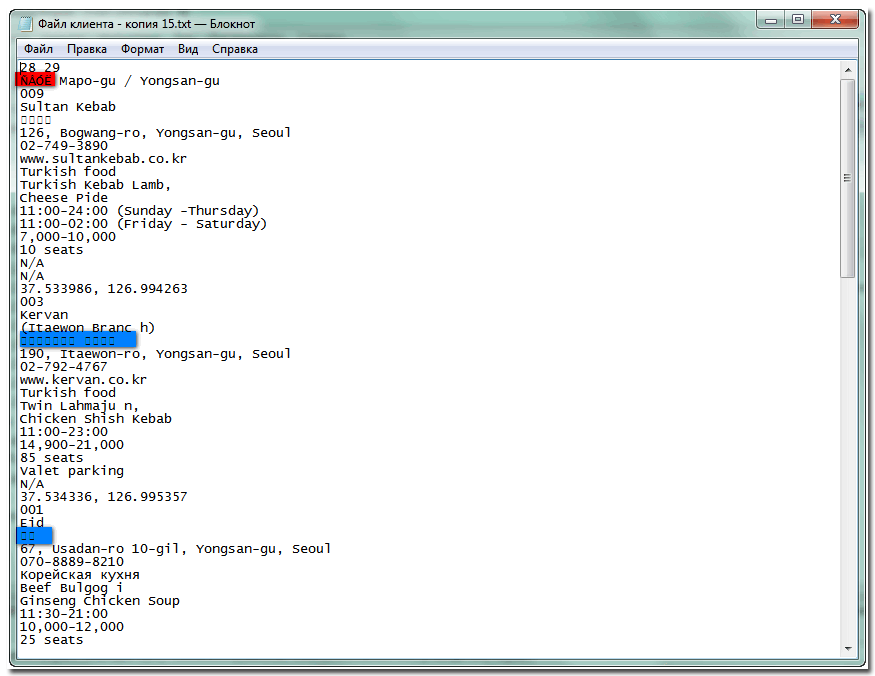The height and width of the screenshot is (676, 875).
Task: Open the Вид menu
Action: (188, 49)
